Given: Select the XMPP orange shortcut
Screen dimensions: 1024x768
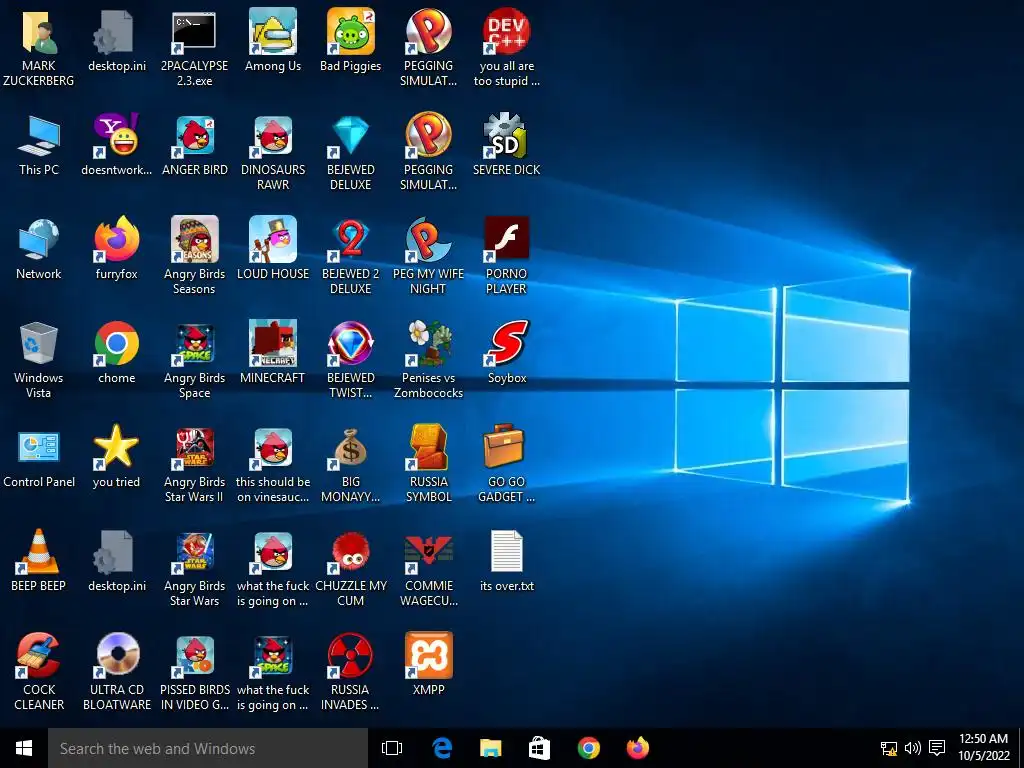Looking at the screenshot, I should (428, 655).
